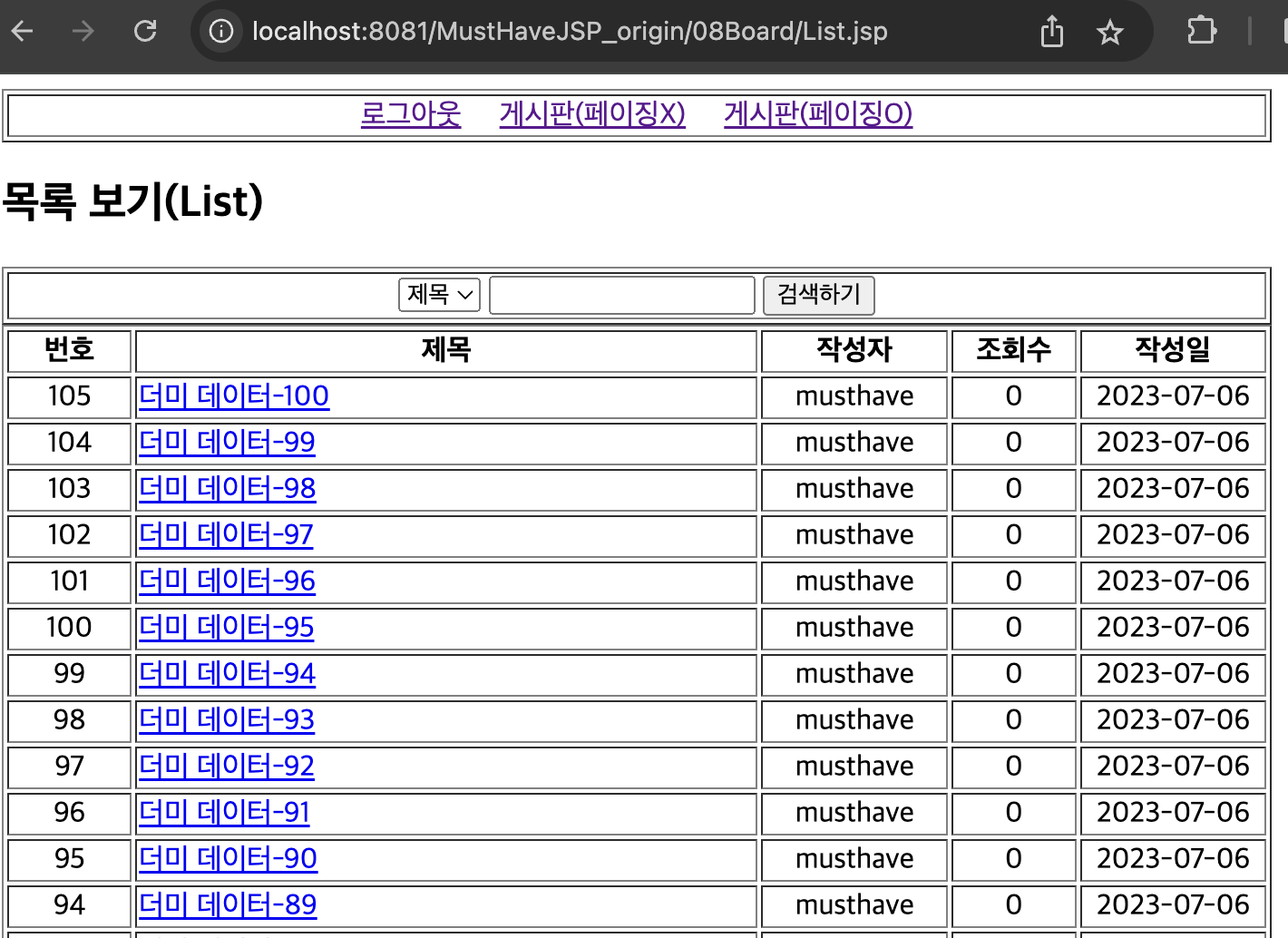Viewport: 1288px width, 938px height.
Task: Open the browser extensions puzzle icon
Action: (x=1202, y=31)
